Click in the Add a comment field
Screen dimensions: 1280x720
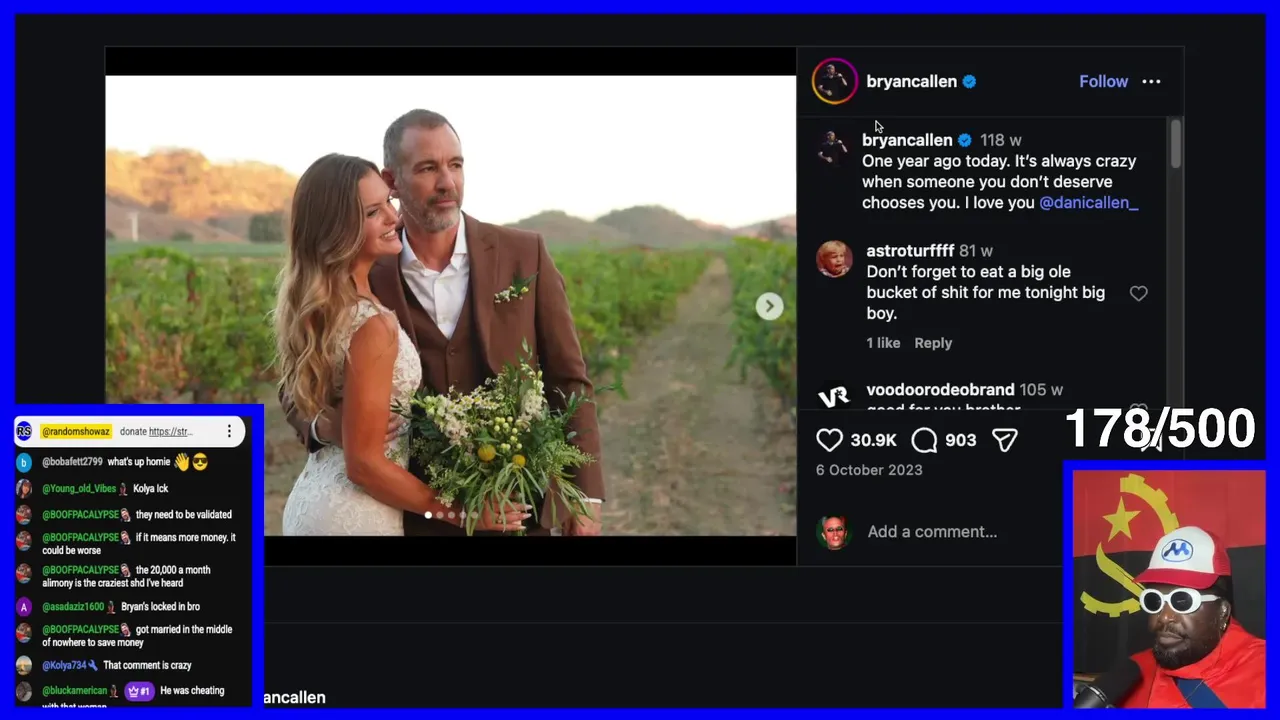click(932, 532)
